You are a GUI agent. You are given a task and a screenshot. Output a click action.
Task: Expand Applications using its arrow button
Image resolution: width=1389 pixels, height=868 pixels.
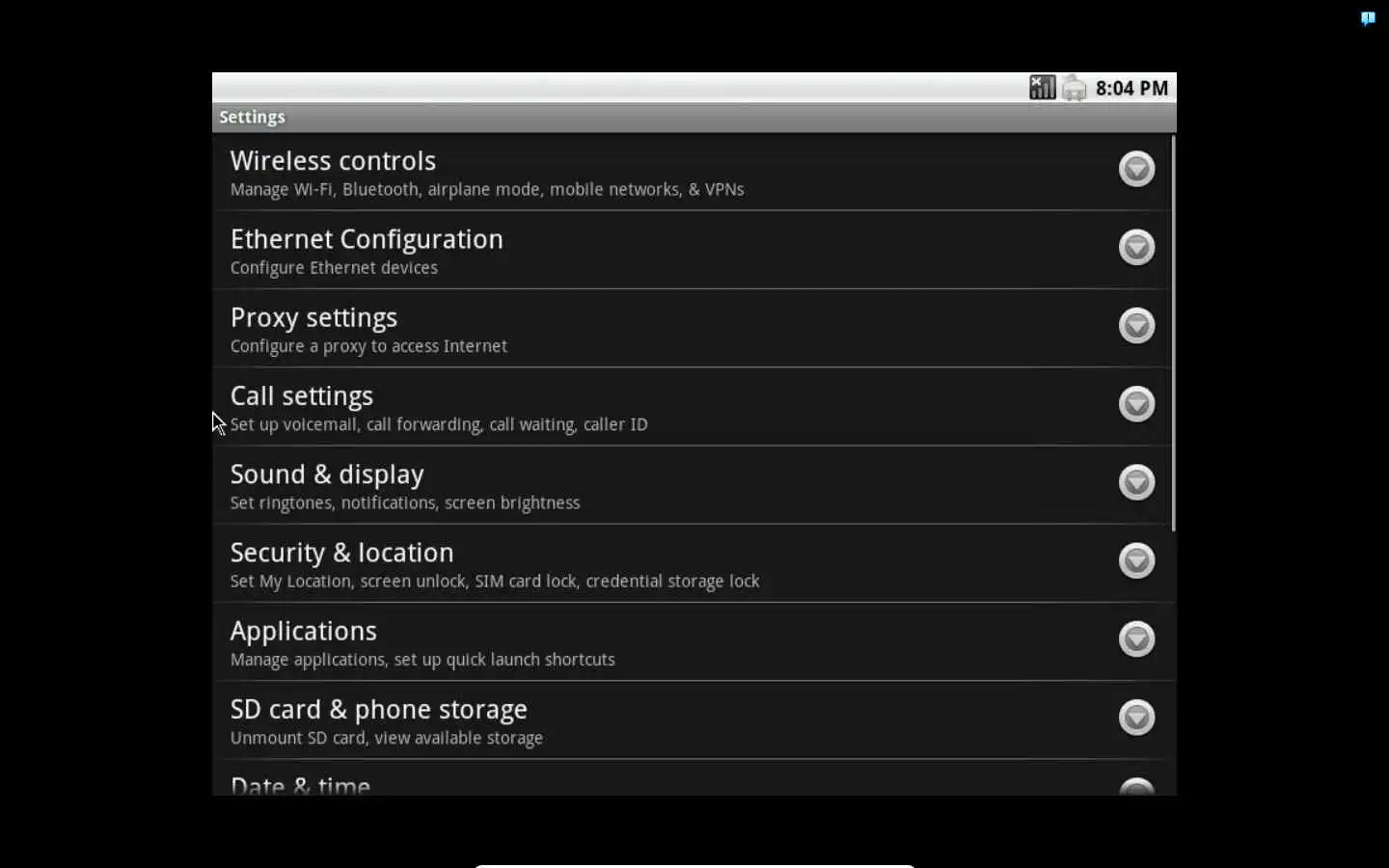[1136, 638]
